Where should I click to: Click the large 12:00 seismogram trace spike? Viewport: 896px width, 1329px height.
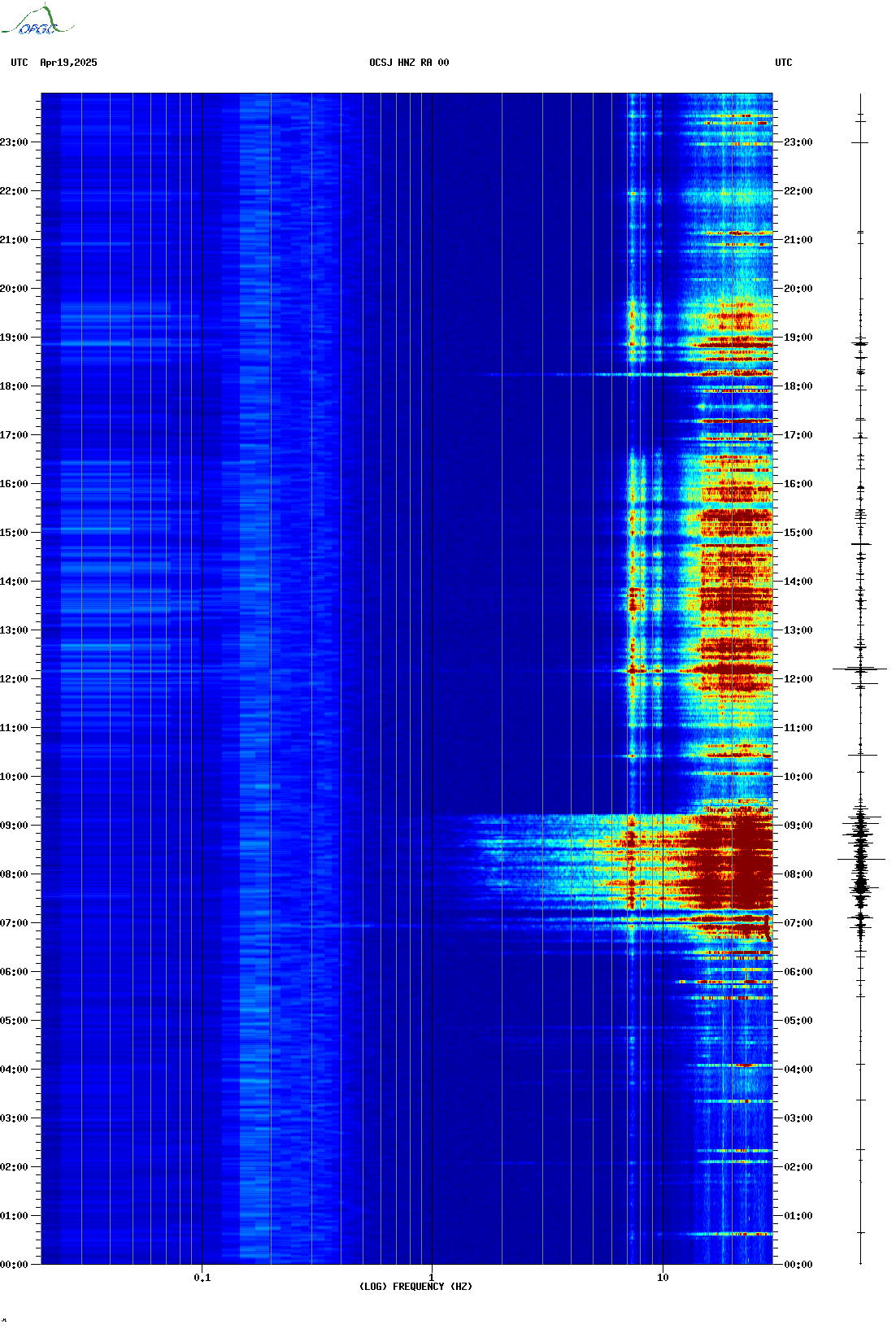tap(860, 669)
